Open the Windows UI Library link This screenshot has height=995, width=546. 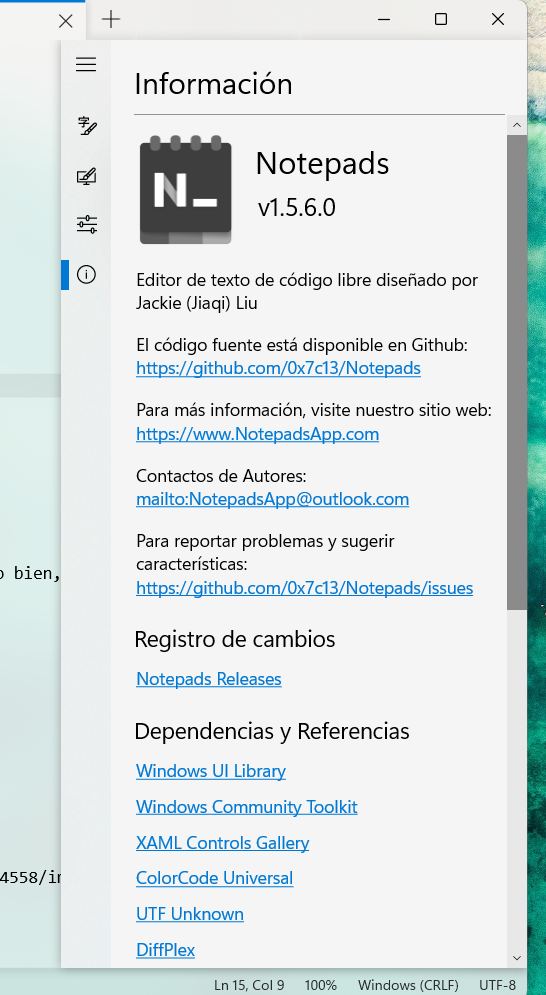point(211,771)
